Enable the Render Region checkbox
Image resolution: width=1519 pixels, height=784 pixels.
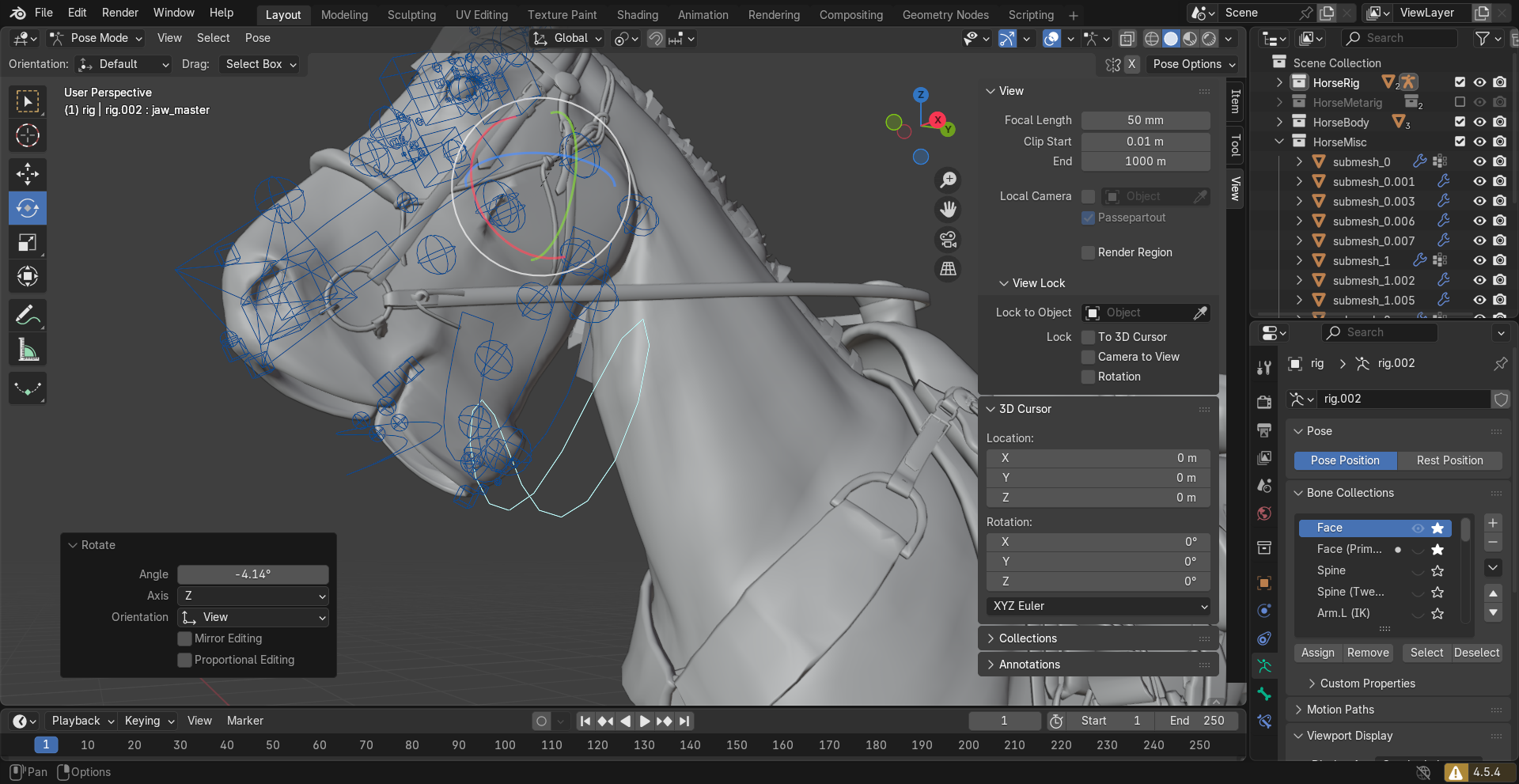tap(1089, 252)
